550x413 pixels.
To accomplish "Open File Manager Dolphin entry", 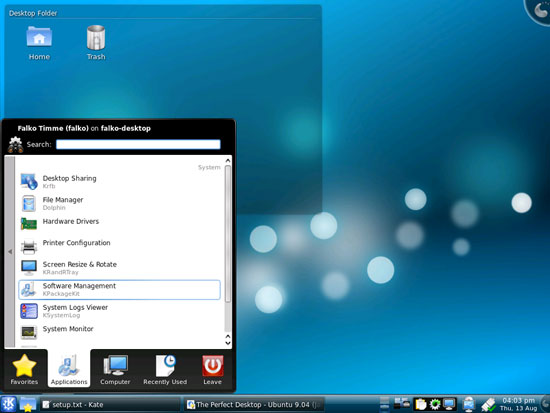I will pyautogui.click(x=119, y=203).
